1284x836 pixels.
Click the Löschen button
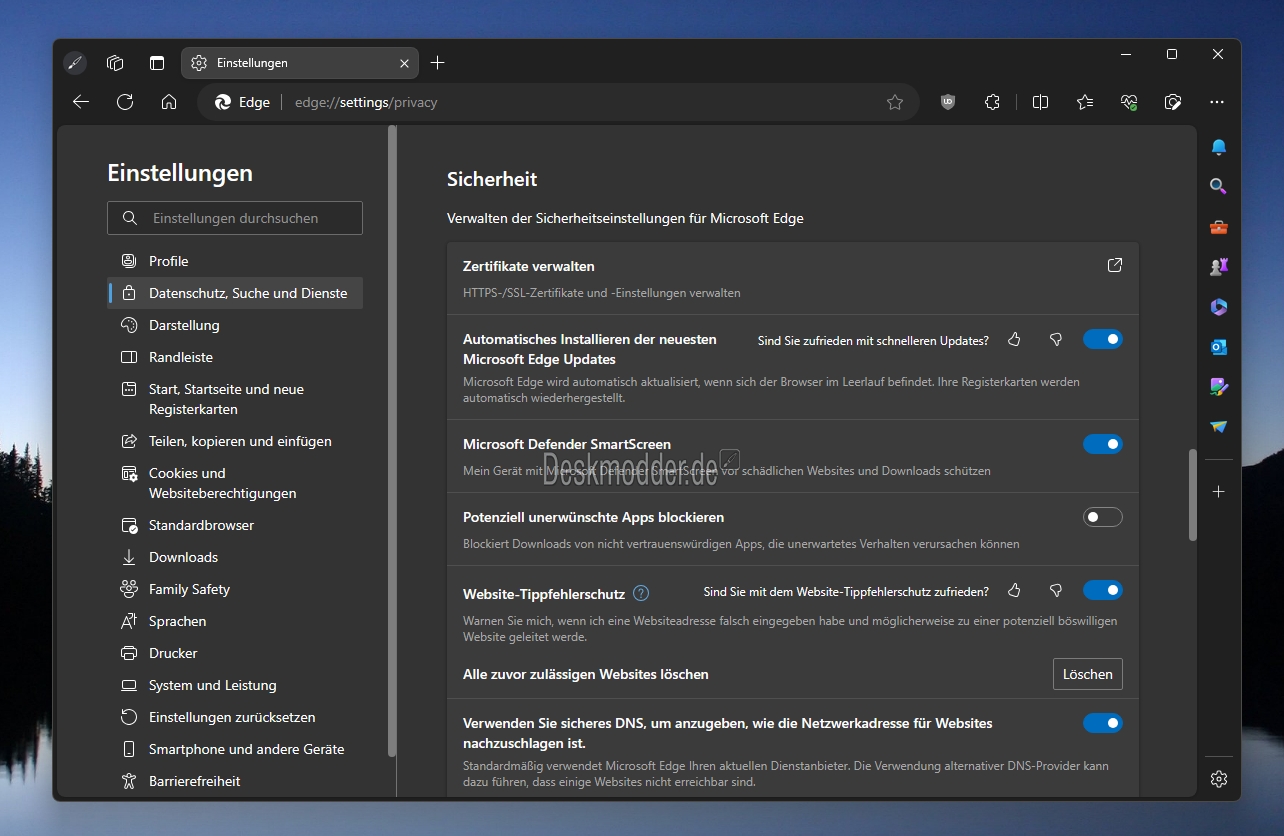(x=1088, y=674)
